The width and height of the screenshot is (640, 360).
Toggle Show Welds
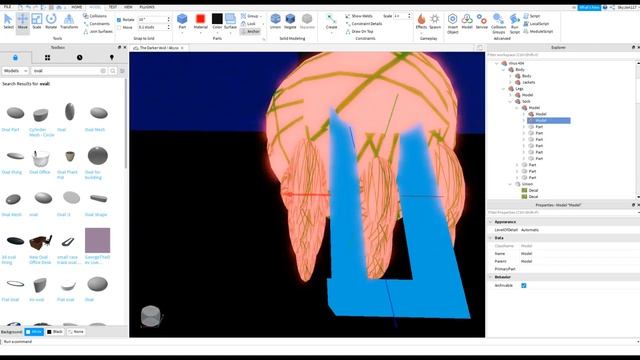point(359,16)
